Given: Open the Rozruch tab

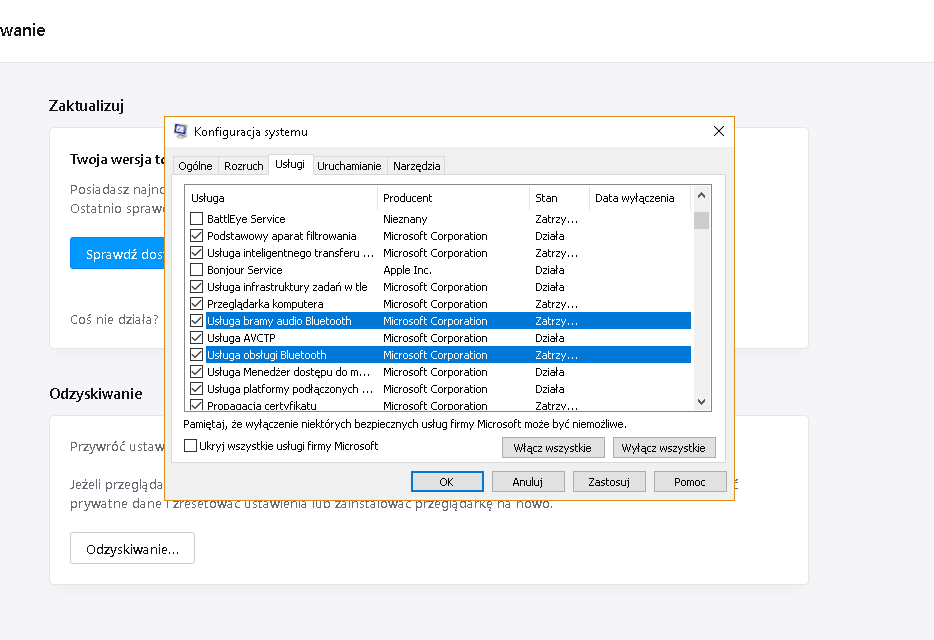Looking at the screenshot, I should pyautogui.click(x=243, y=166).
